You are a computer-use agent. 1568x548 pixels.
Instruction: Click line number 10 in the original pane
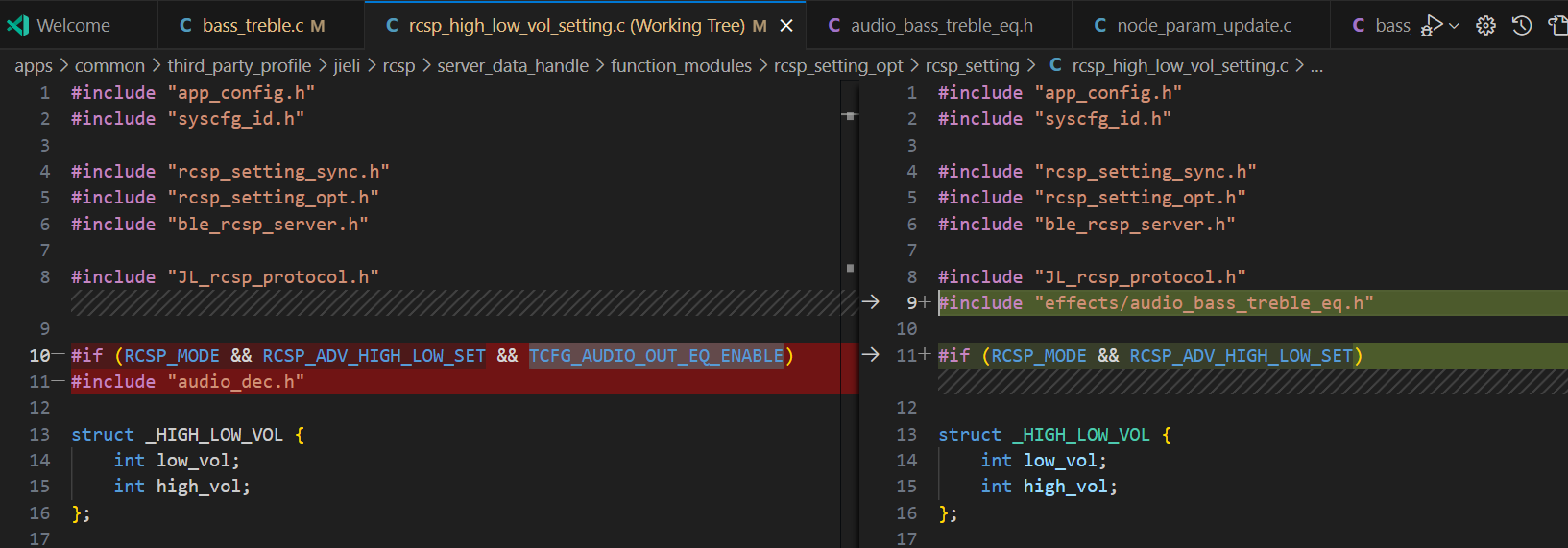point(39,356)
